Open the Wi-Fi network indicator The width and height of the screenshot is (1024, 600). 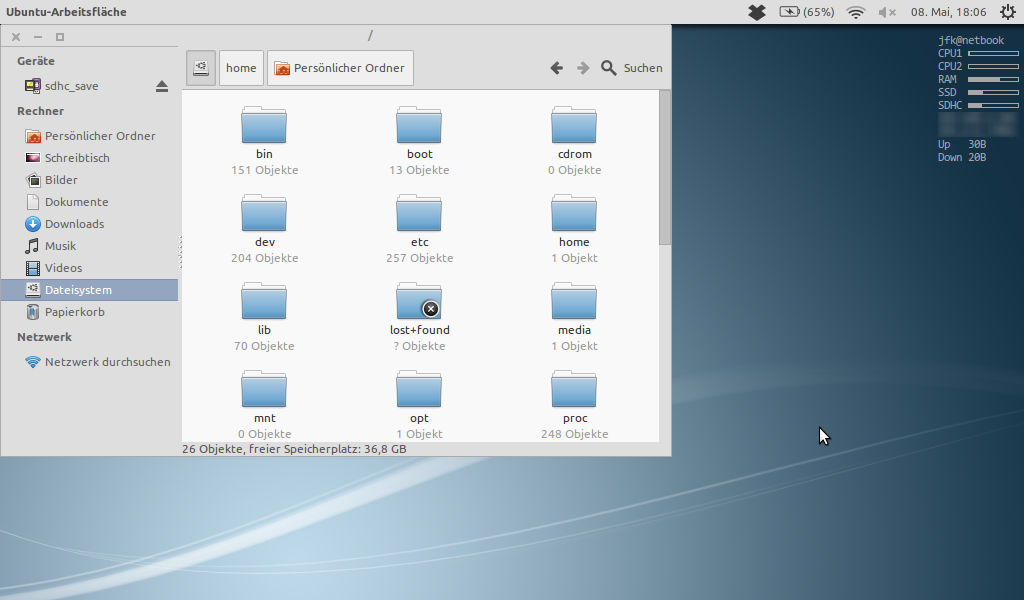click(856, 12)
